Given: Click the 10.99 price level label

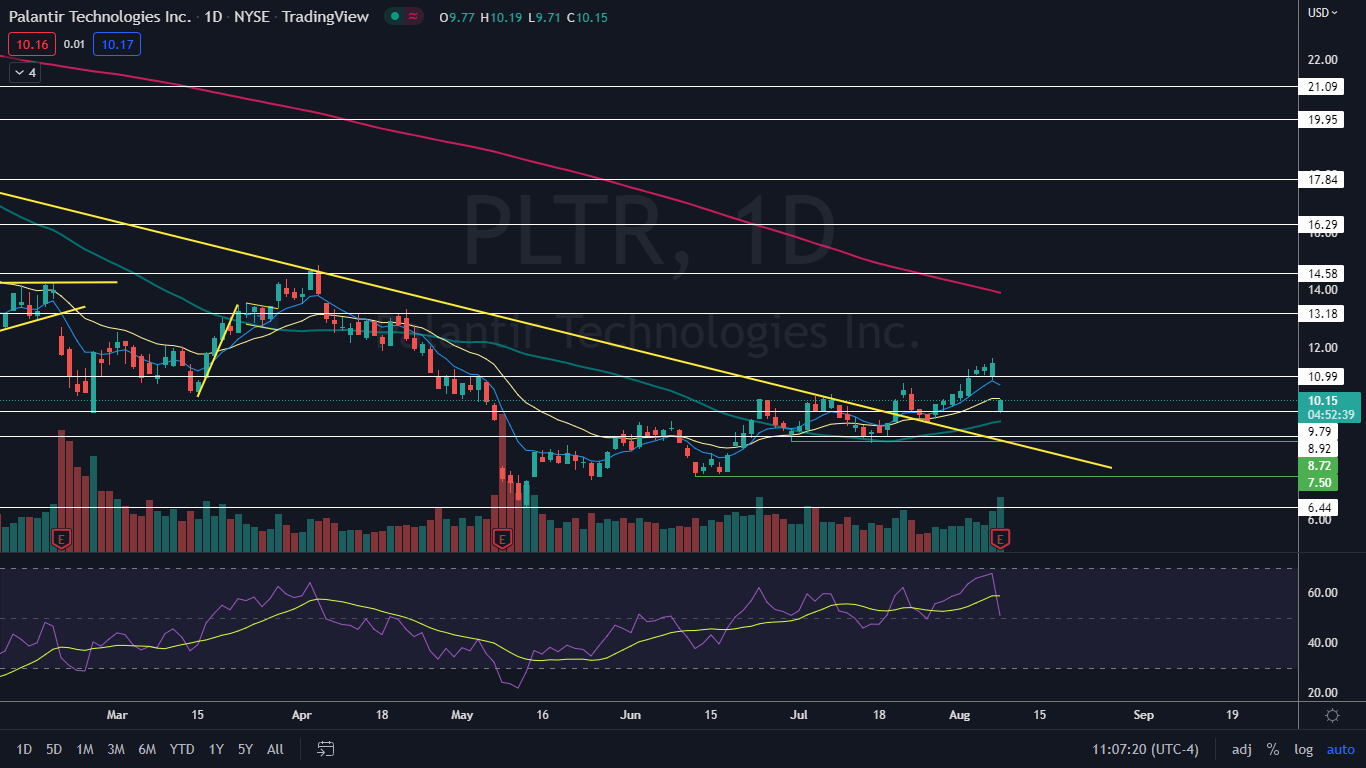Looking at the screenshot, I should (1323, 377).
